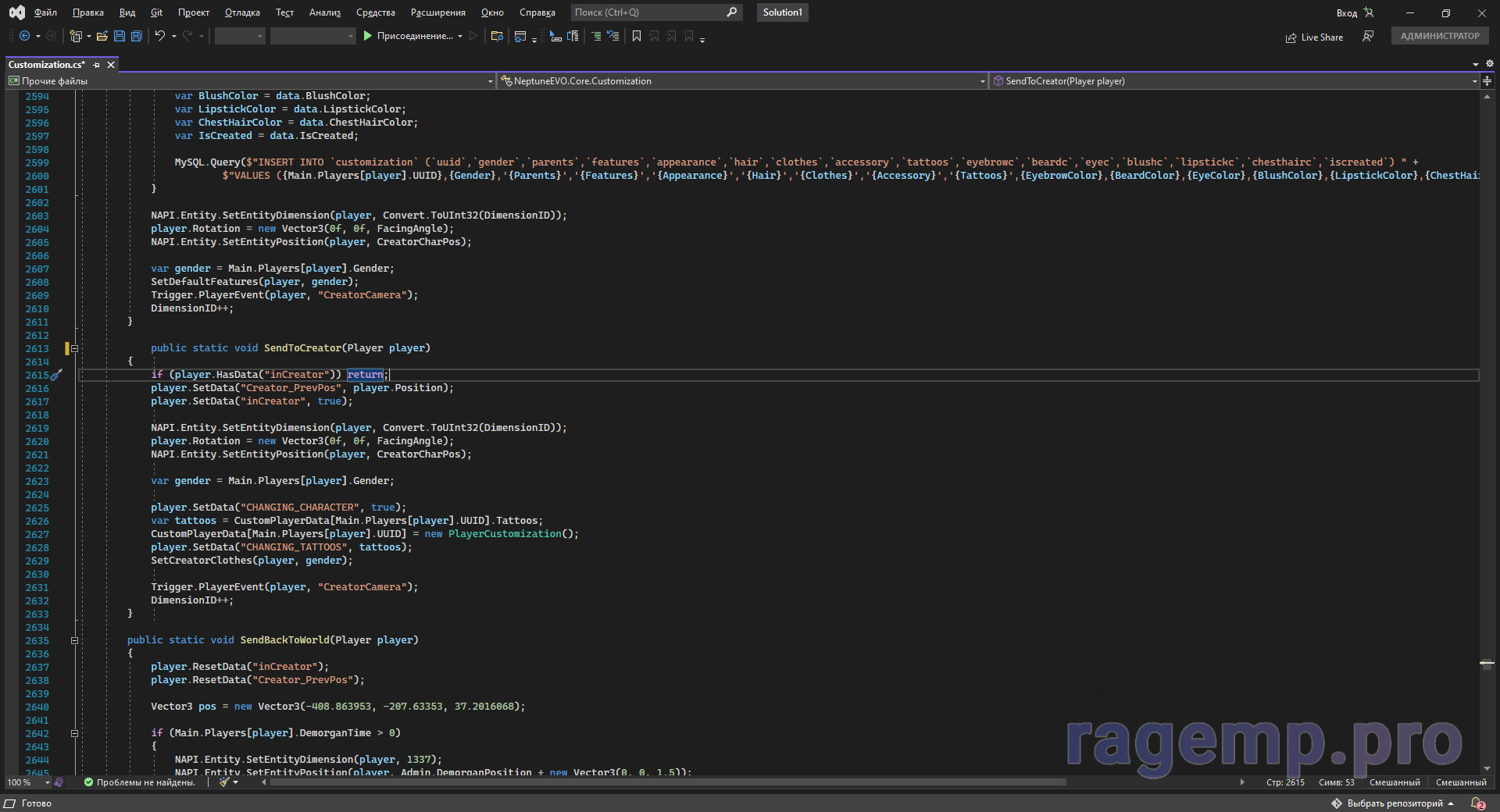Open the Расширения menu
This screenshot has width=1500, height=812.
pos(438,12)
